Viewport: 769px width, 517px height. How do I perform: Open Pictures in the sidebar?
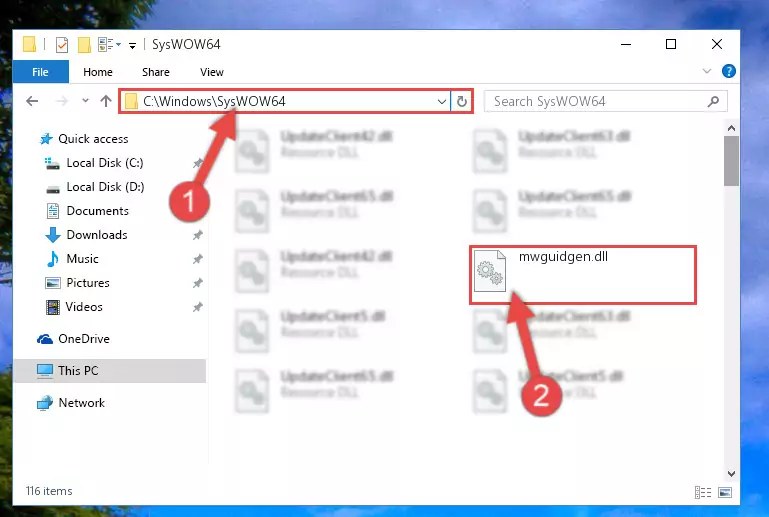tap(88, 283)
